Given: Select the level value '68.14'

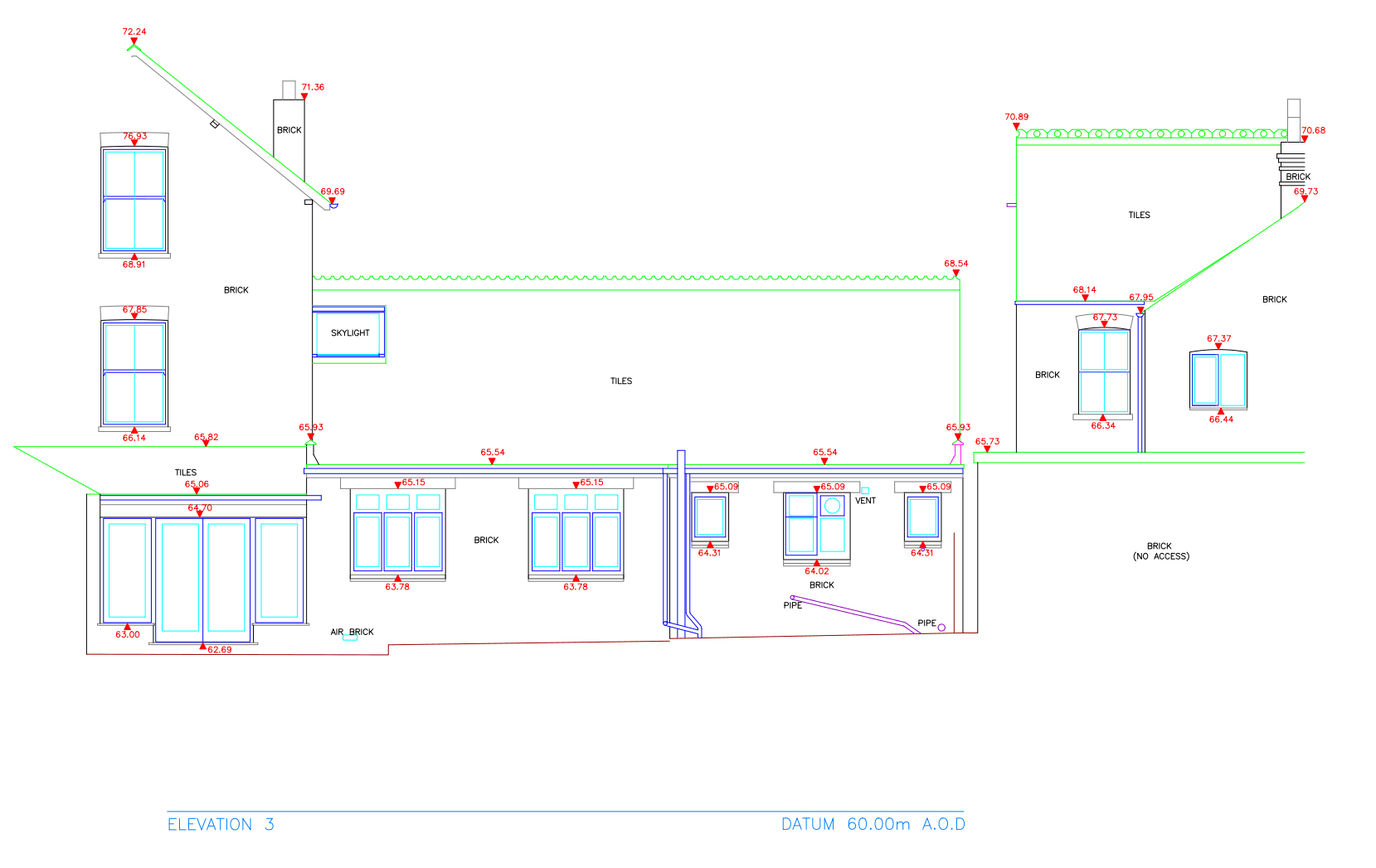Looking at the screenshot, I should pyautogui.click(x=1085, y=290).
